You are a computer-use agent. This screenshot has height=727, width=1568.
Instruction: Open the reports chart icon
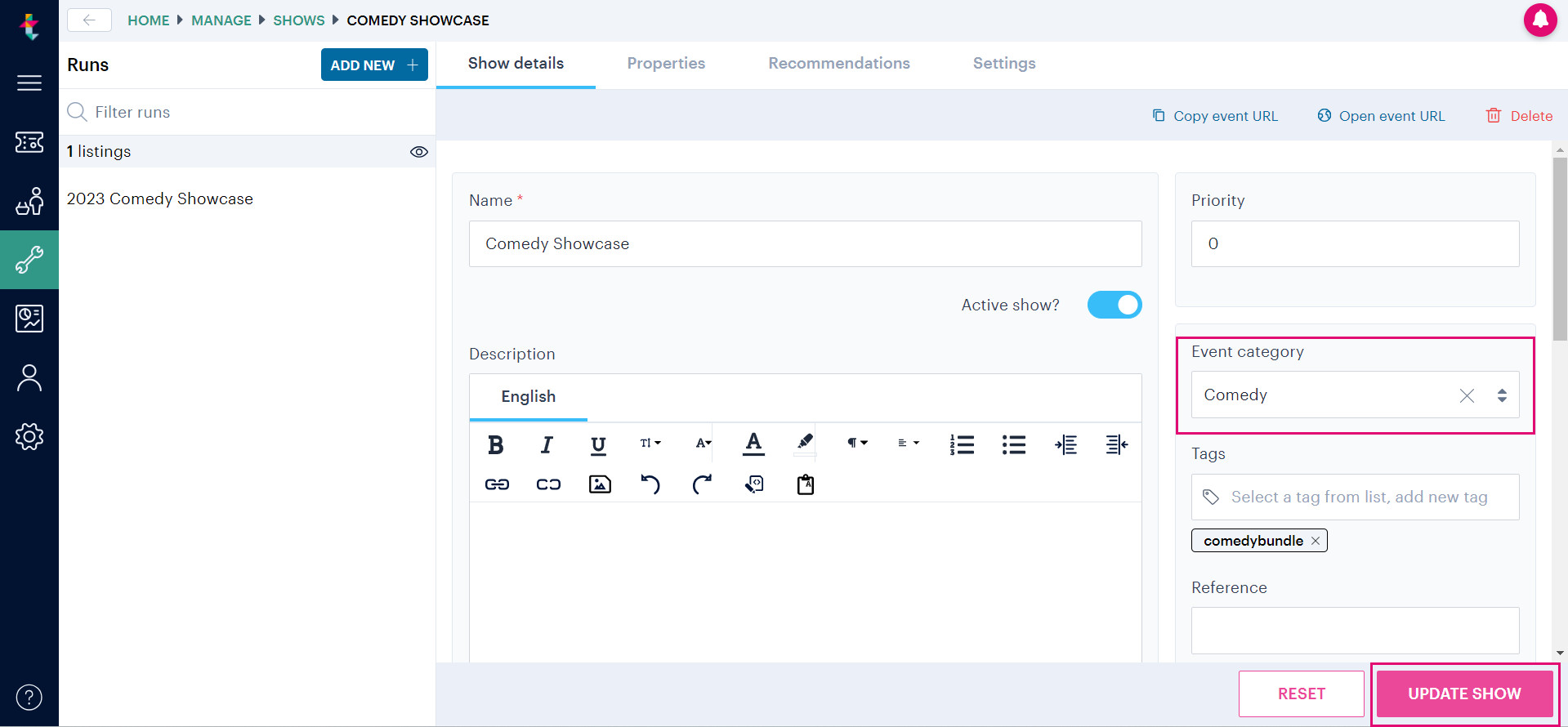point(29,319)
